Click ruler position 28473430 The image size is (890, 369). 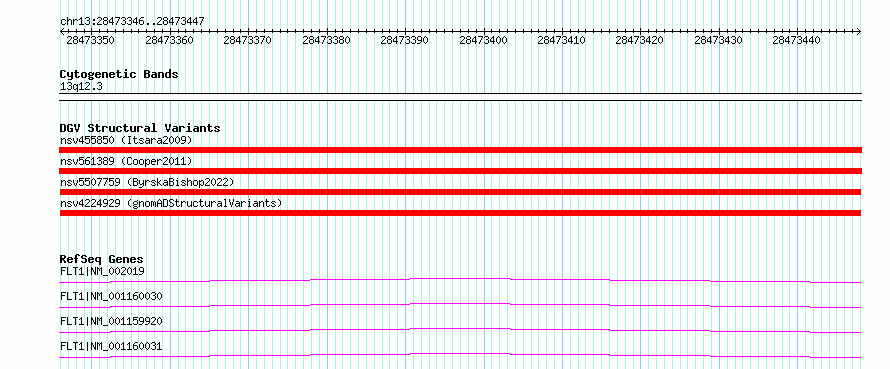click(719, 40)
